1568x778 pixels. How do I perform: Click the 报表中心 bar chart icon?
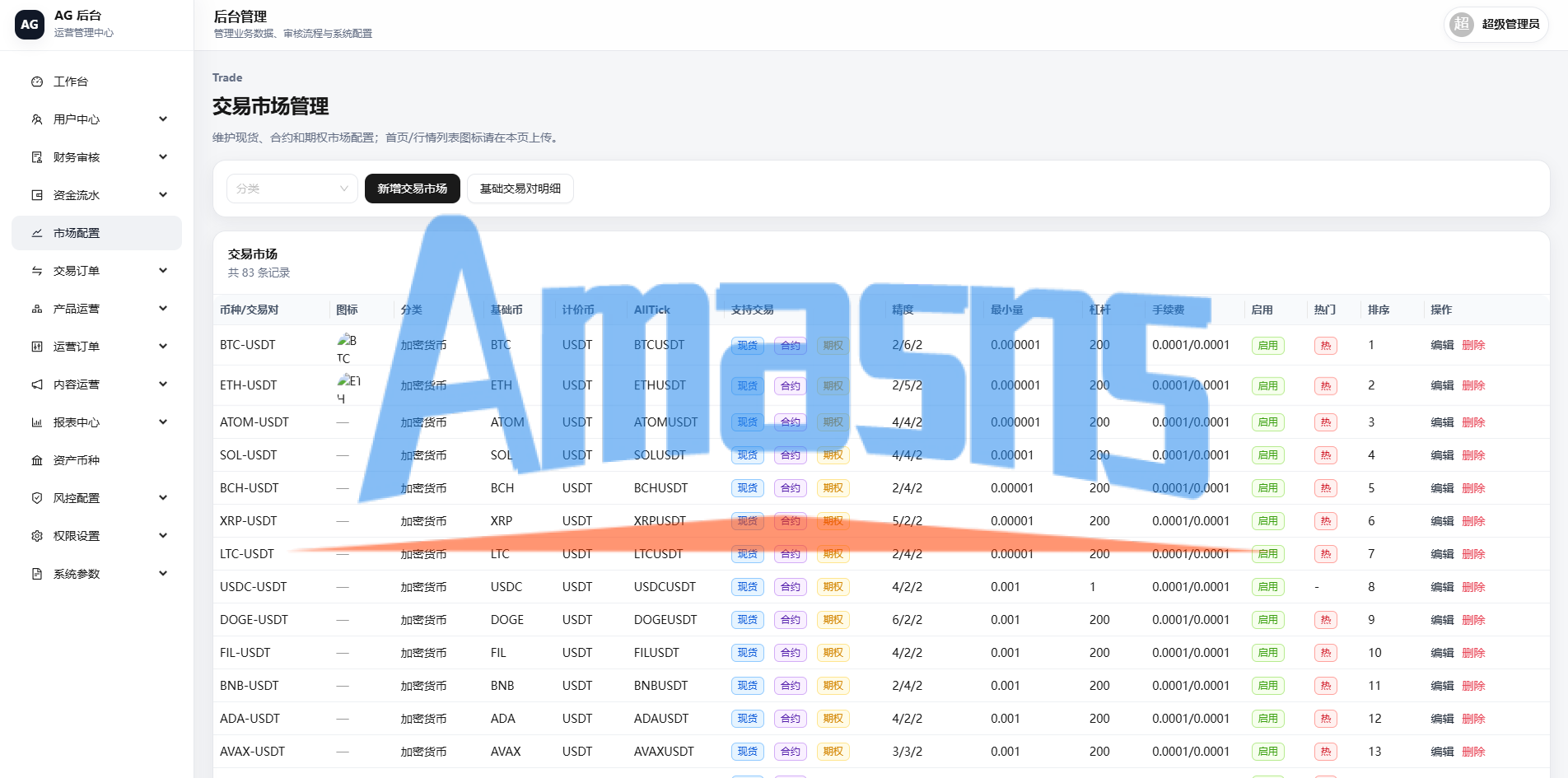tap(37, 422)
